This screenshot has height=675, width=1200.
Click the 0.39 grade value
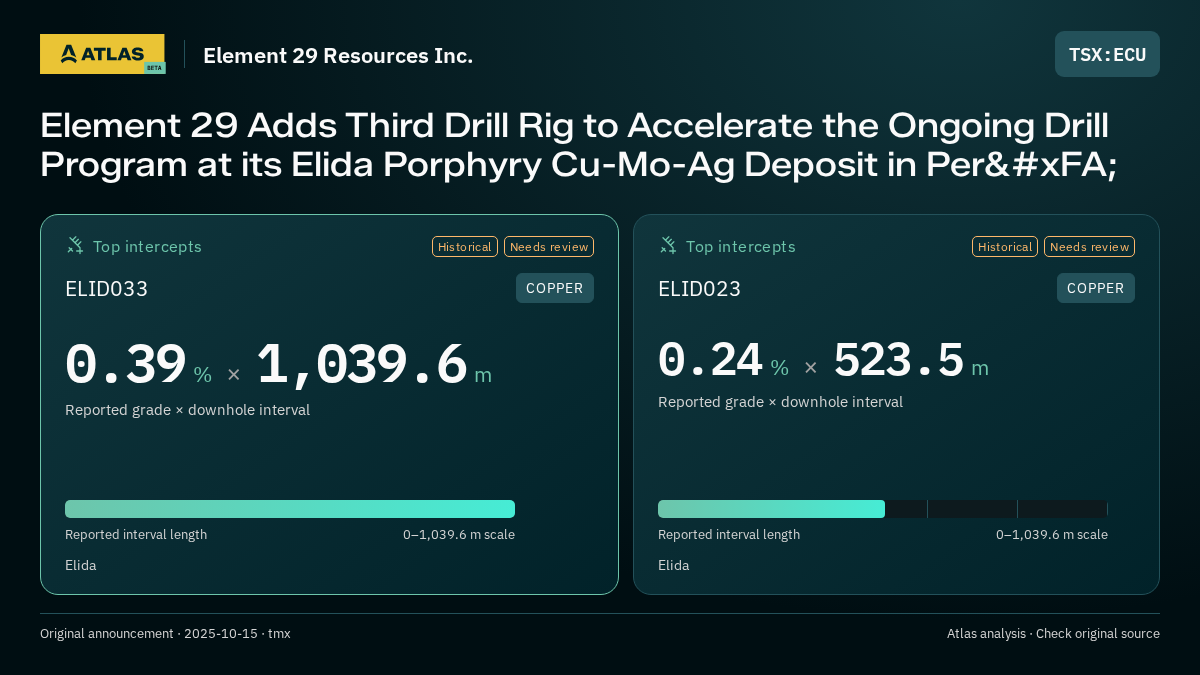pos(126,365)
